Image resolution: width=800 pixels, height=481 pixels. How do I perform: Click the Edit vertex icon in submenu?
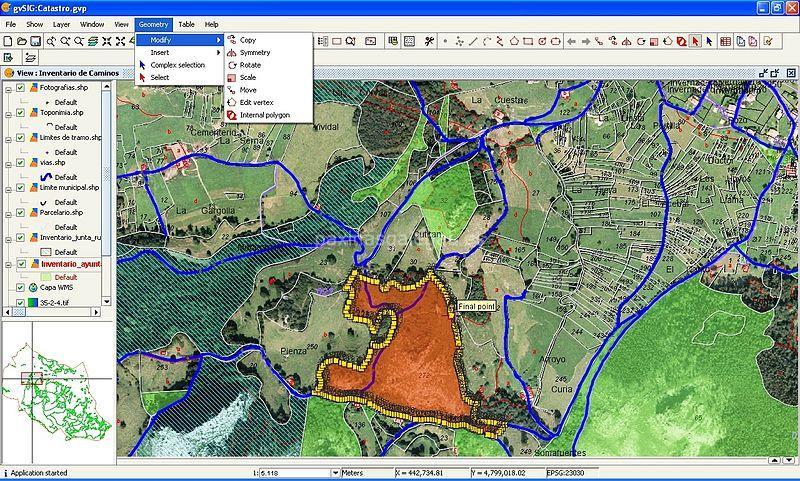[x=231, y=102]
